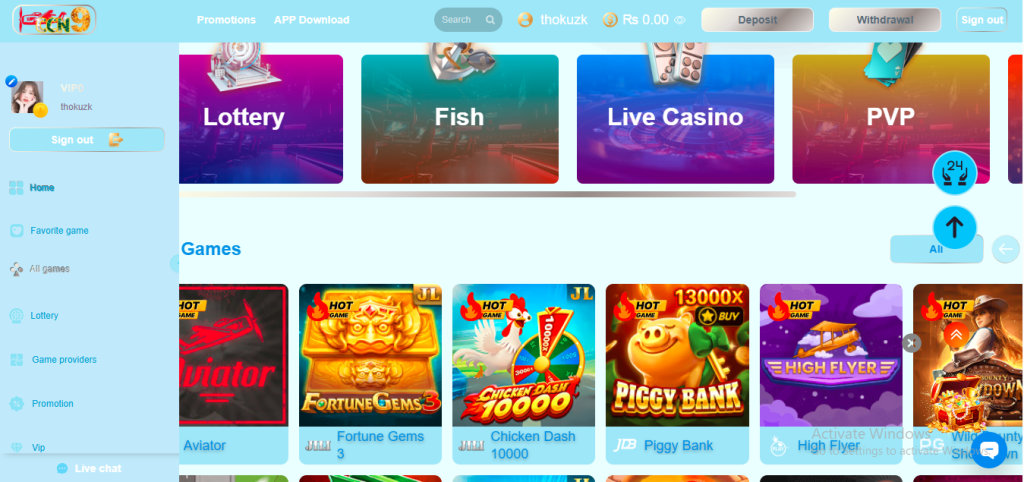Close the floating widget with X icon
This screenshot has height=482, width=1024.
pyautogui.click(x=911, y=342)
